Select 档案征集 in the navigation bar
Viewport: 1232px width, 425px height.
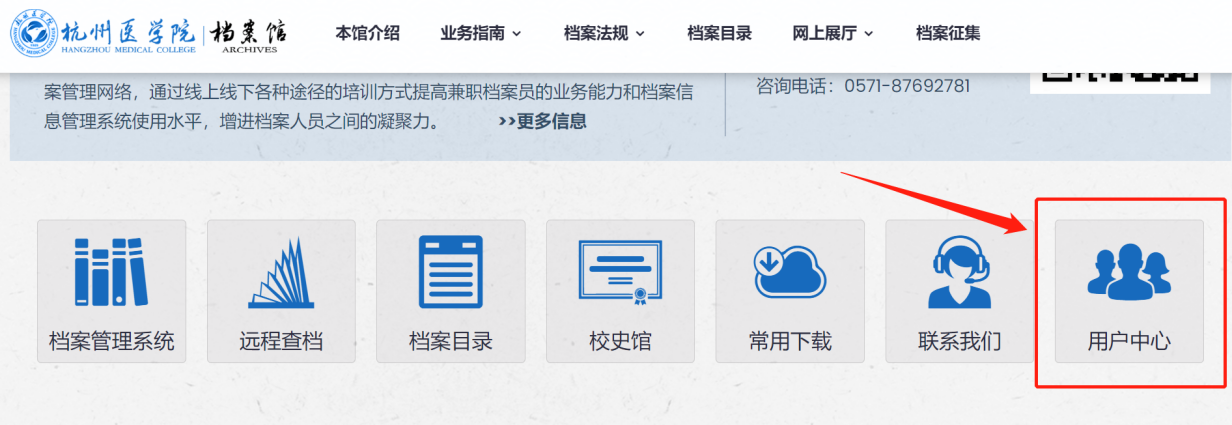tap(948, 33)
